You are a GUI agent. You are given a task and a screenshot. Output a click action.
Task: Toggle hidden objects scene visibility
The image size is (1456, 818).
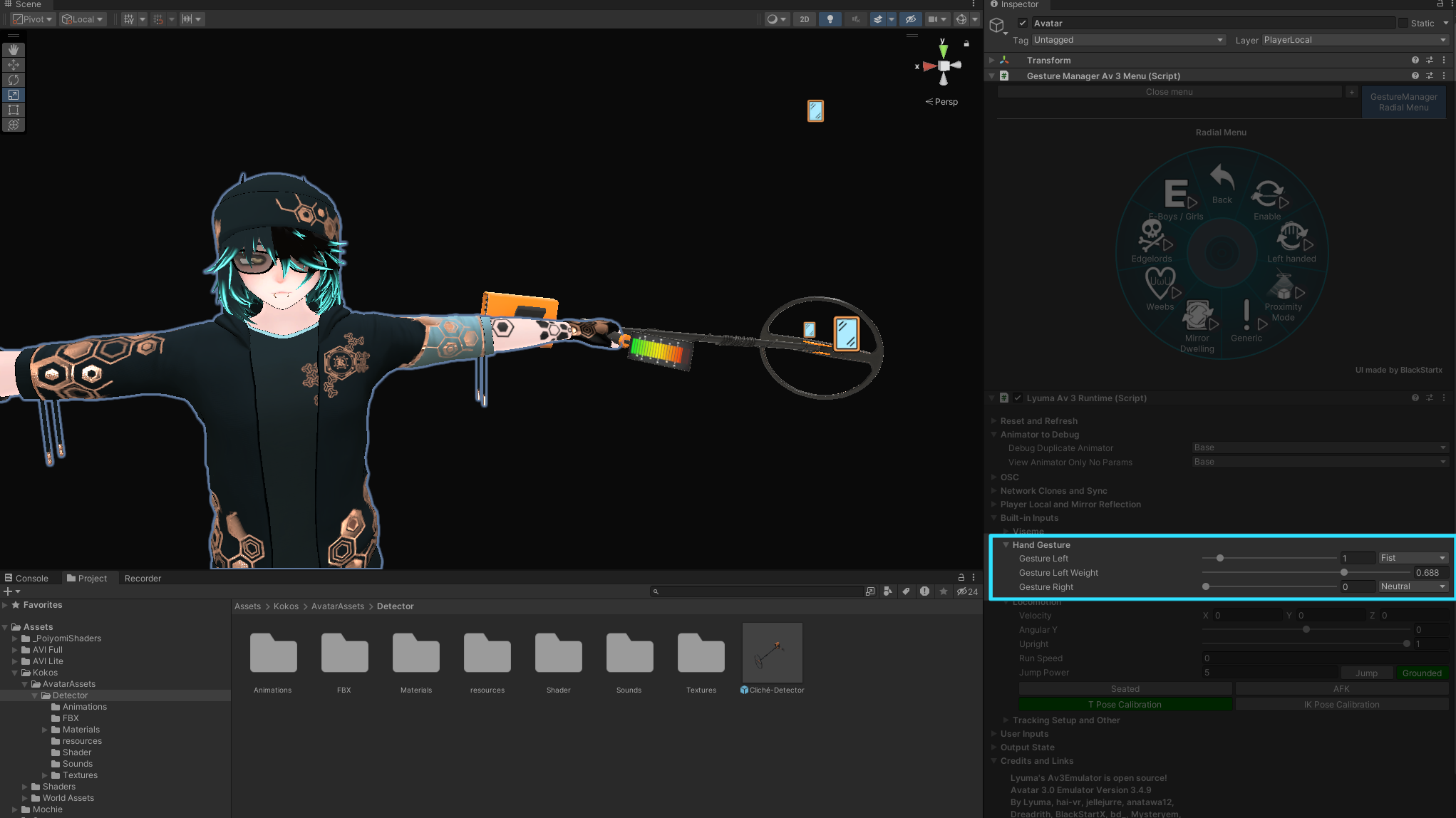[910, 19]
